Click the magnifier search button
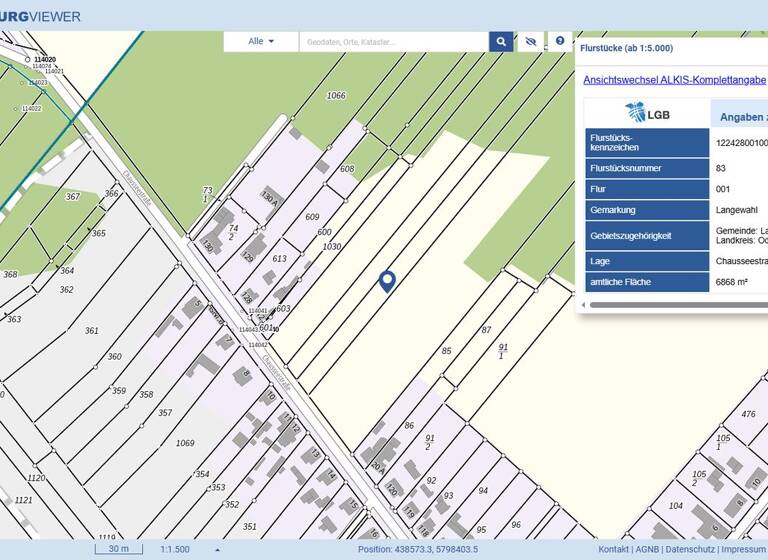 pos(500,41)
